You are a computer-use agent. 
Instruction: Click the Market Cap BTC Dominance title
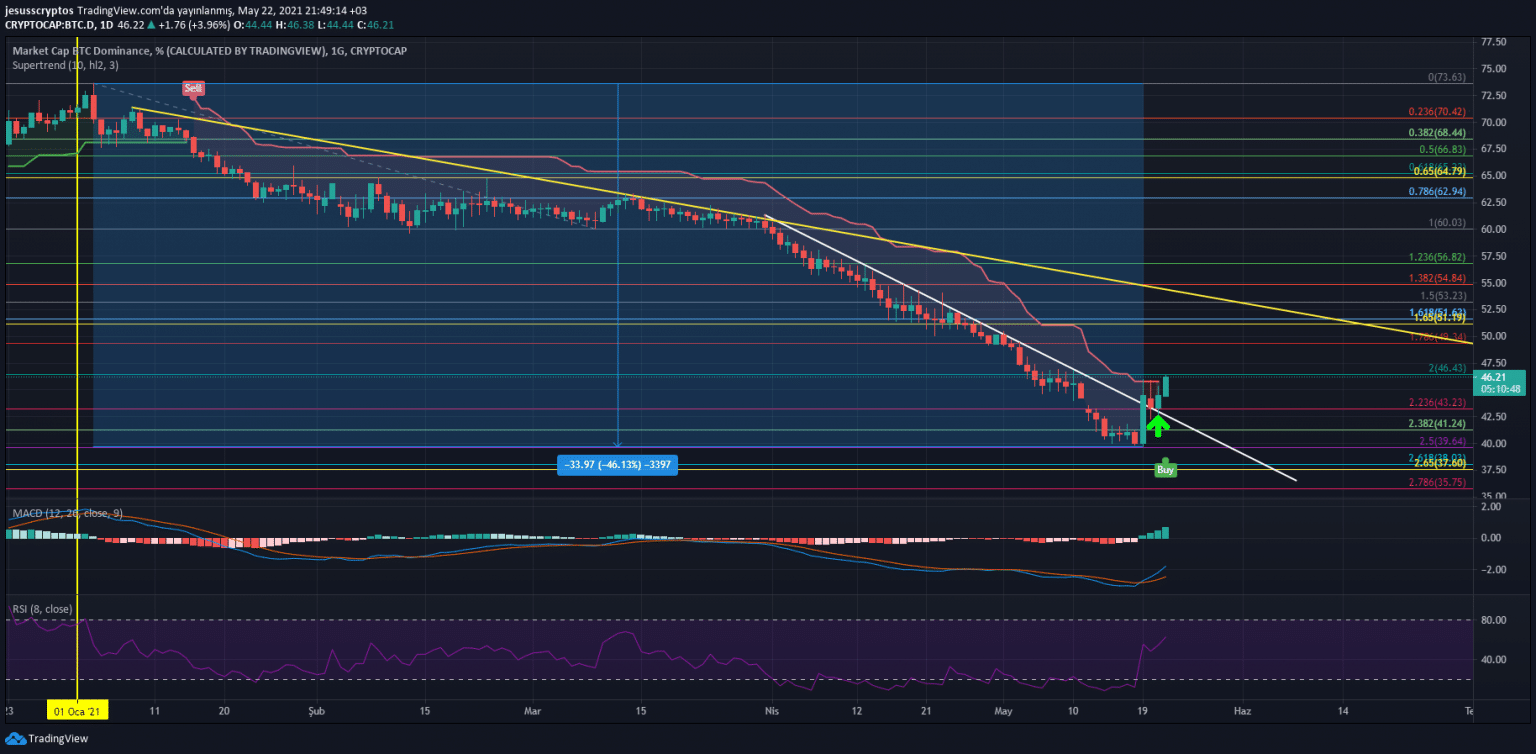pos(209,50)
